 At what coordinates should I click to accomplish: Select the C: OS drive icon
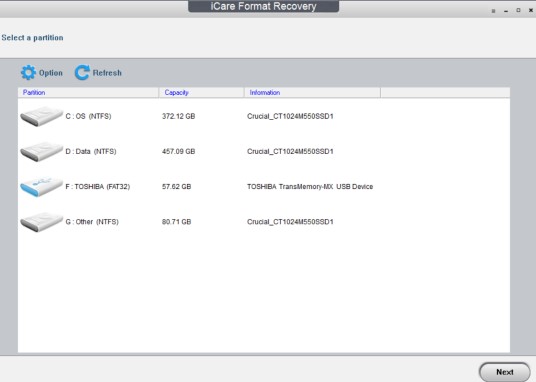41,116
